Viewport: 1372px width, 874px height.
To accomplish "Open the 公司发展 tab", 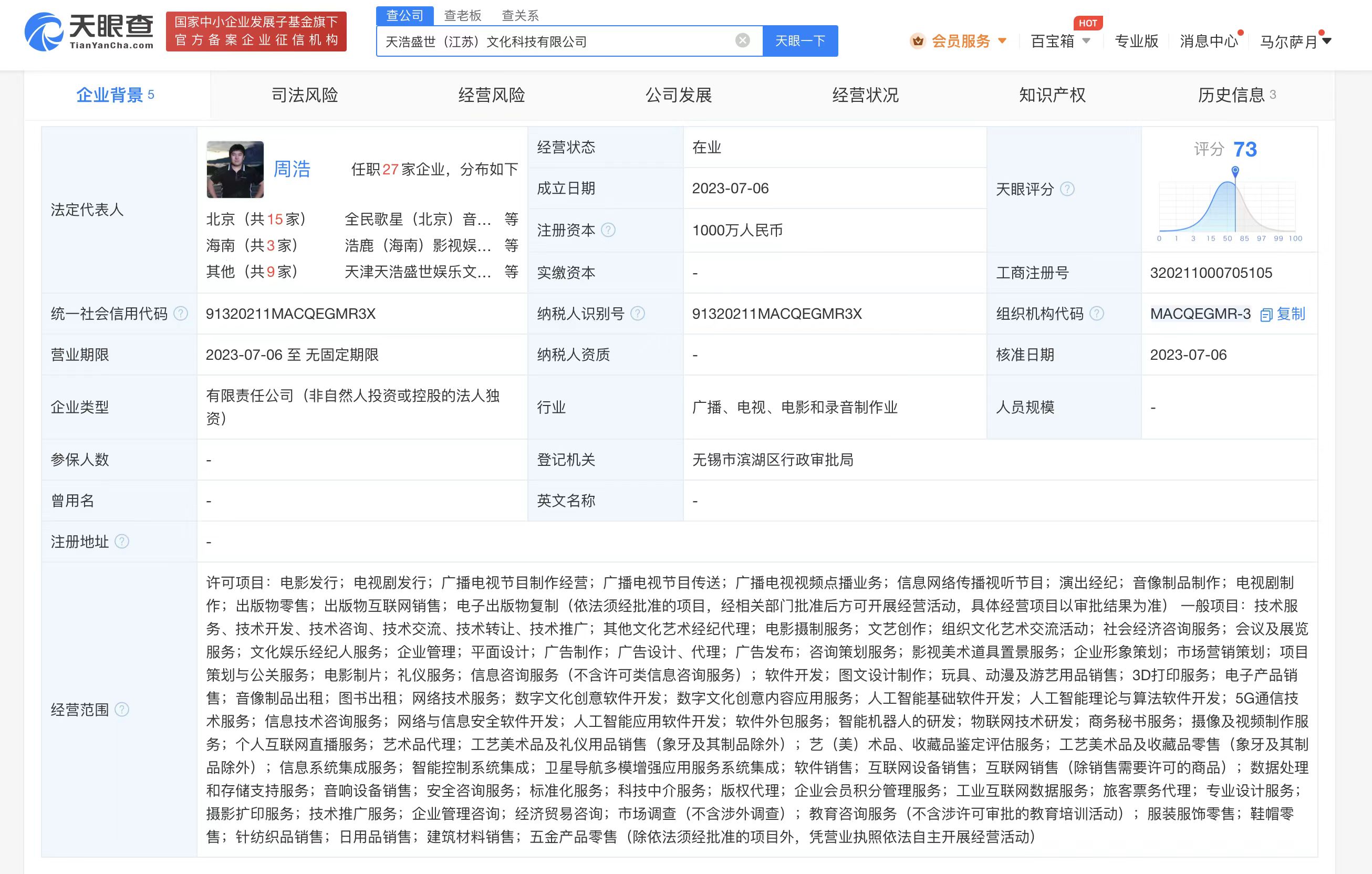I will click(679, 95).
